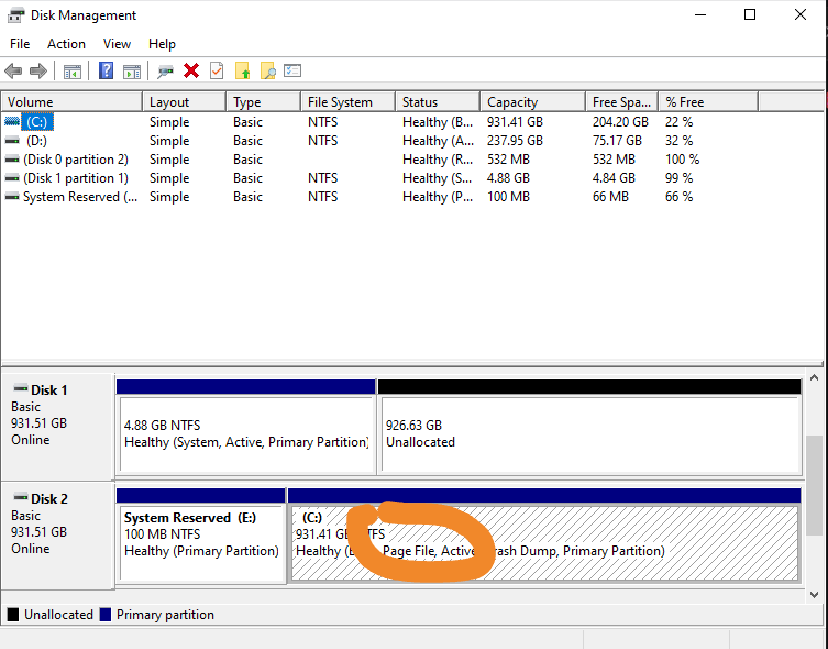This screenshot has width=828, height=649.
Task: Click the red X delete icon
Action: pos(191,71)
